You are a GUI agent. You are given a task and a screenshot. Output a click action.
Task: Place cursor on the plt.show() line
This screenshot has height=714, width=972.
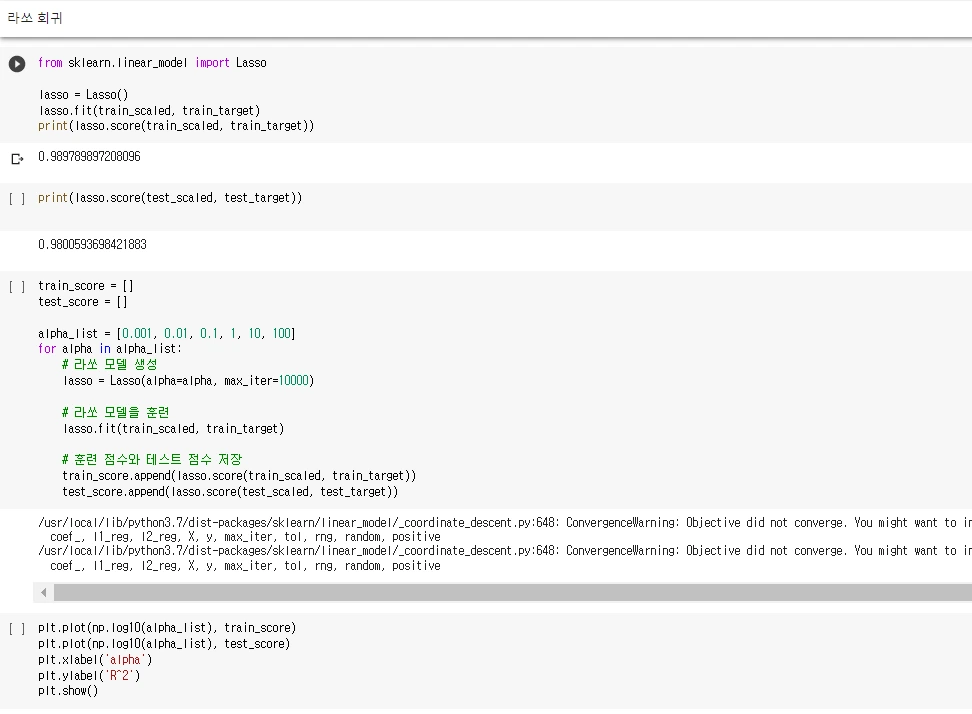68,691
